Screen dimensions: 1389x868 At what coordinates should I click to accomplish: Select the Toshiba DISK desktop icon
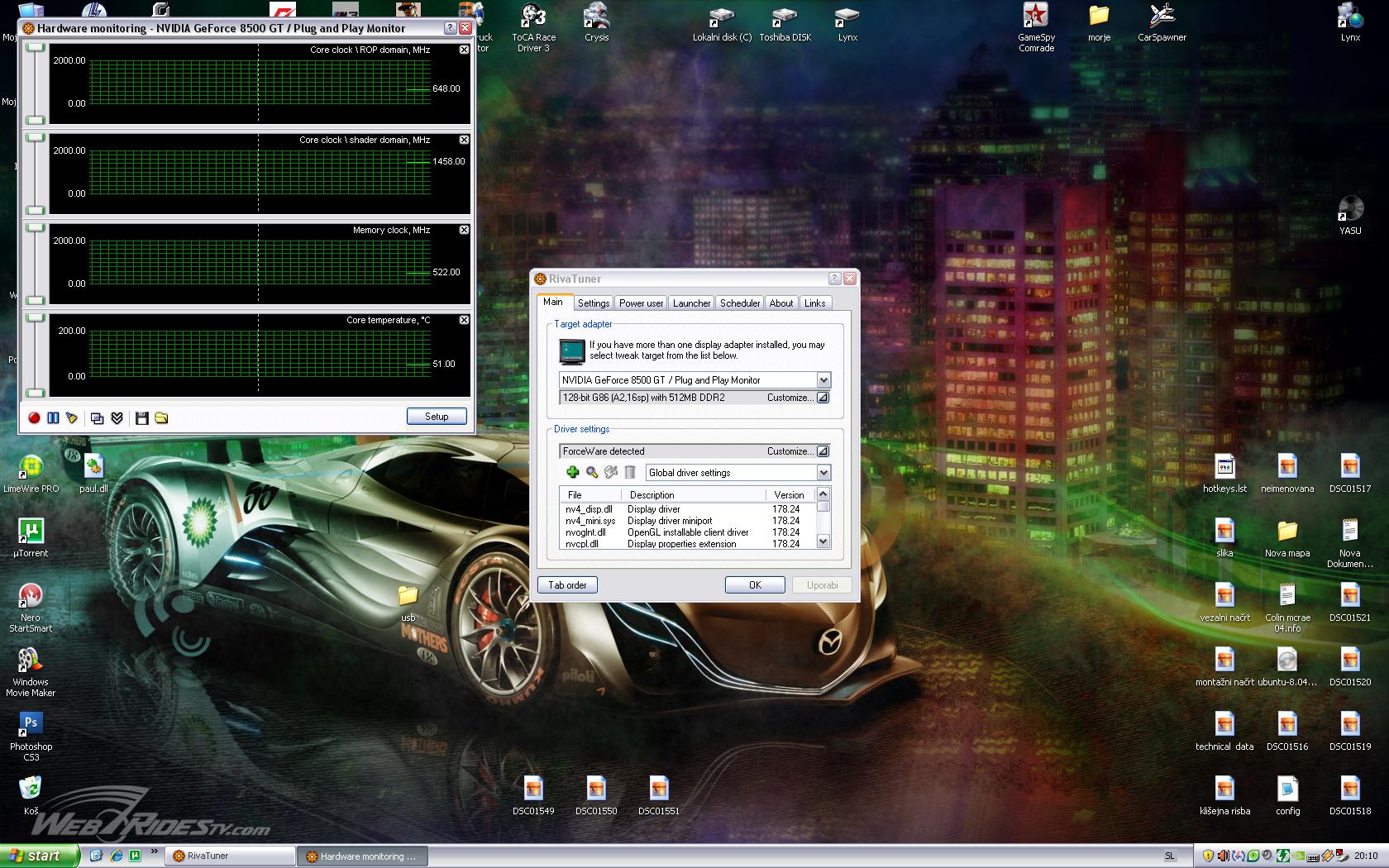(x=785, y=22)
